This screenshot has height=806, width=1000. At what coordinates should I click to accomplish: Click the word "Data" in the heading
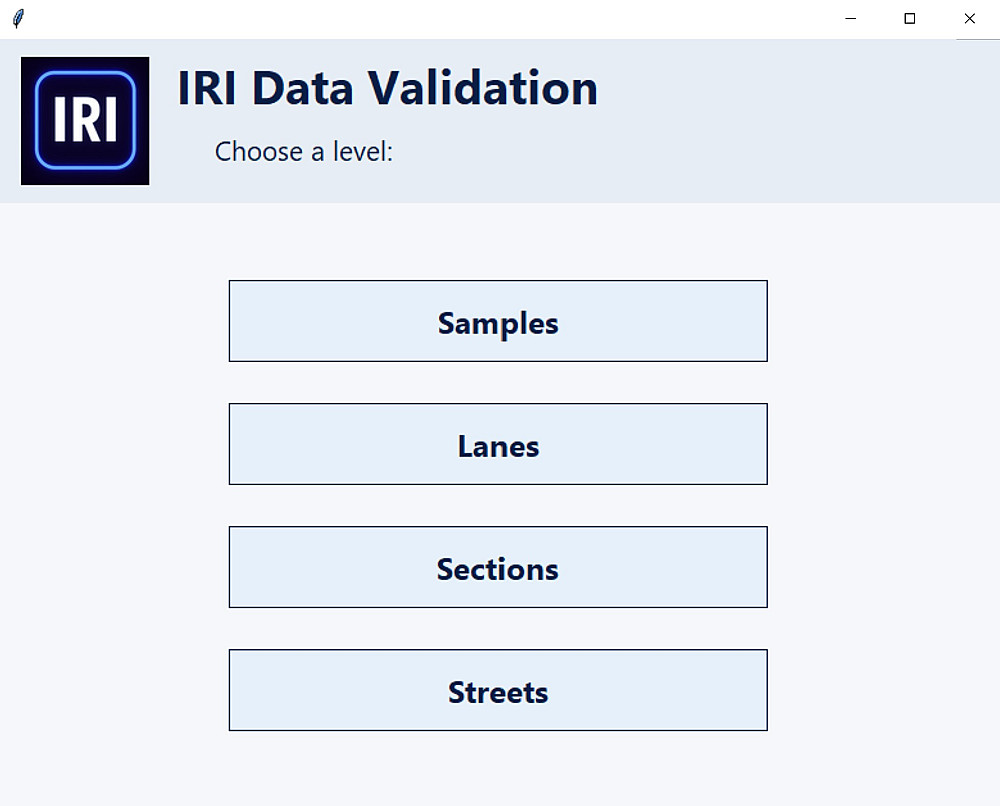click(x=314, y=88)
